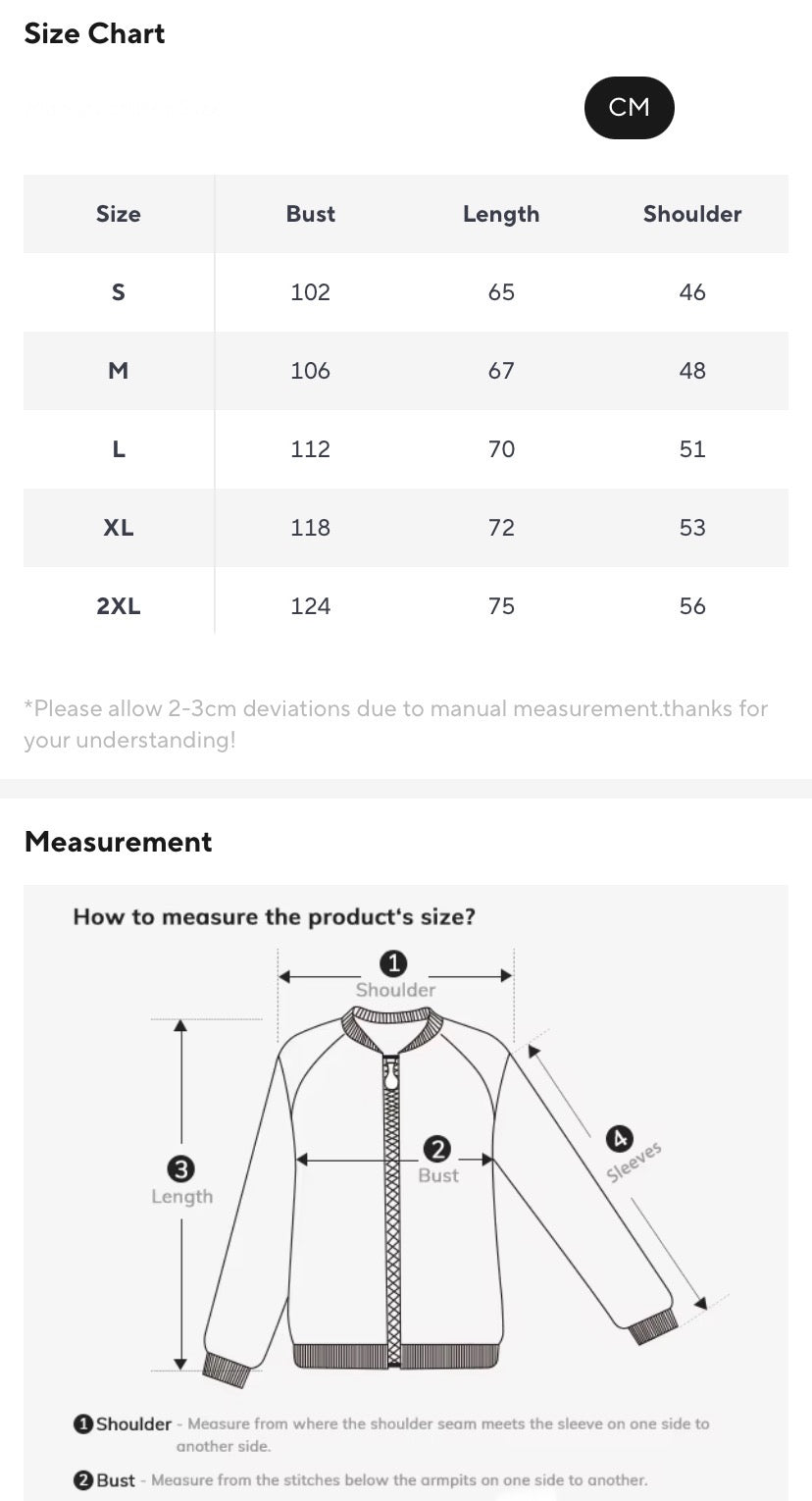812x1501 pixels.
Task: Click the number 3 Length marker in the diagram
Action: point(181,1168)
